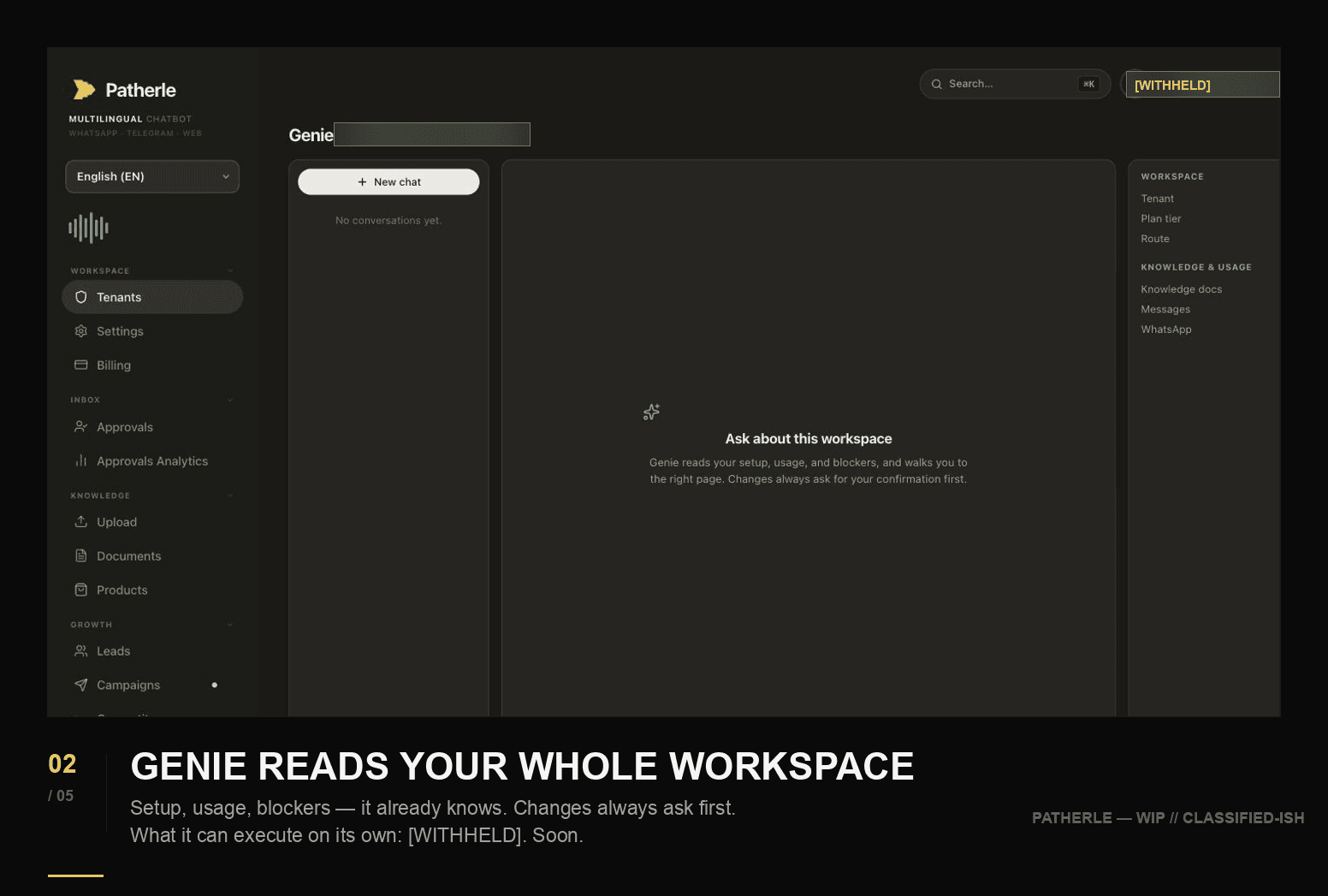
Task: Click the Settings gear icon
Action: (x=81, y=331)
